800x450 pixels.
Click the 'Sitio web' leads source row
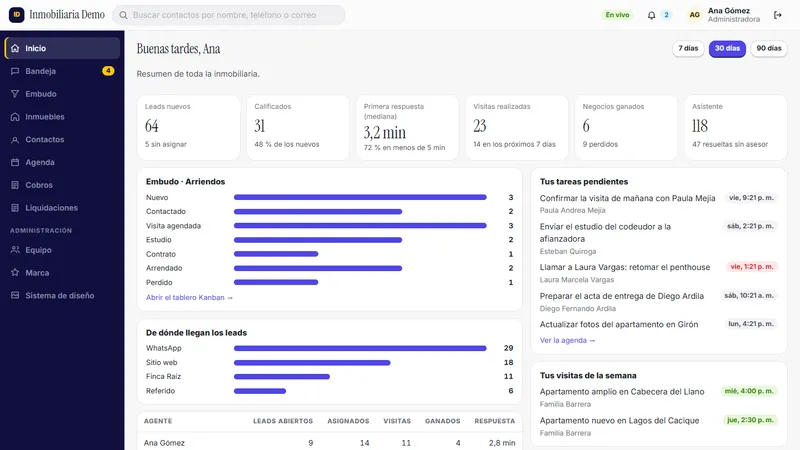click(x=330, y=363)
